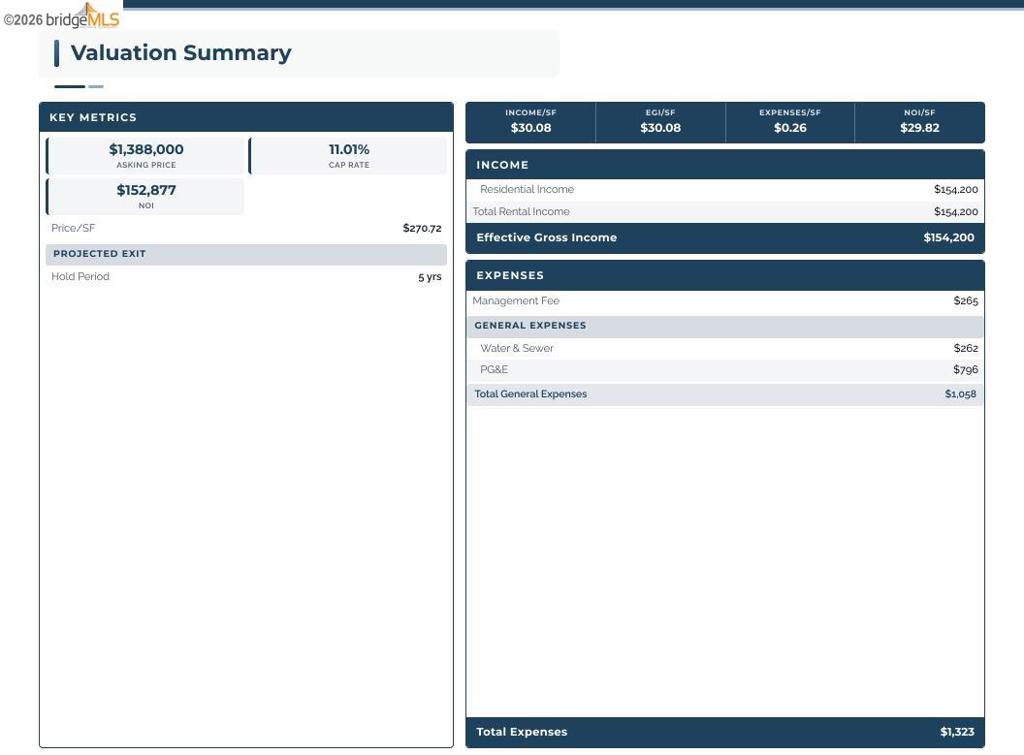Click the GENERAL EXPENSES subheader
The image size is (1024, 755).
(725, 326)
